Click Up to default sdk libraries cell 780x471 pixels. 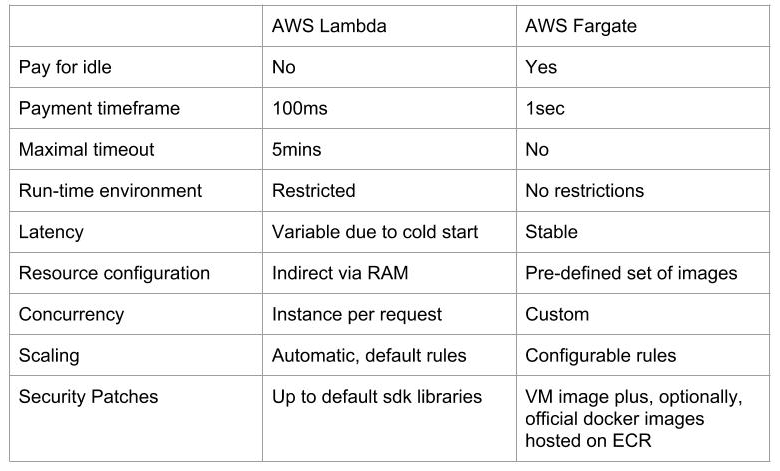pos(377,396)
